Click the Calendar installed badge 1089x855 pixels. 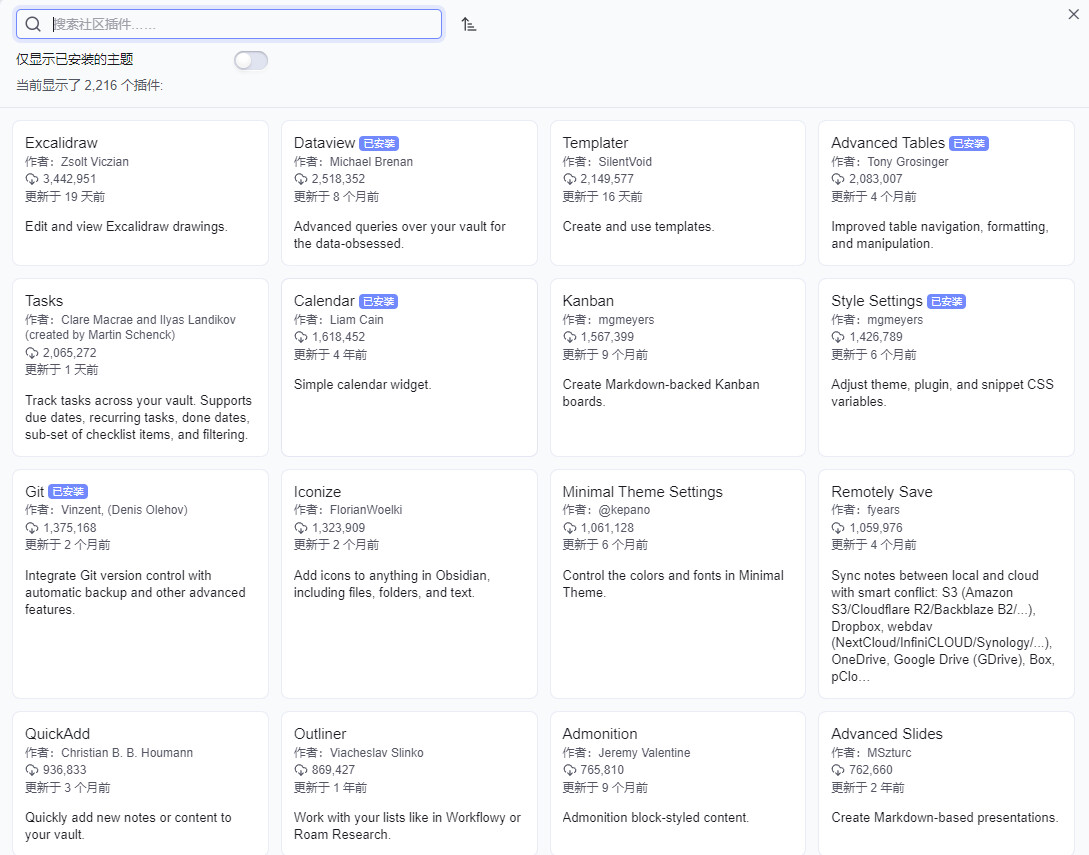click(378, 302)
